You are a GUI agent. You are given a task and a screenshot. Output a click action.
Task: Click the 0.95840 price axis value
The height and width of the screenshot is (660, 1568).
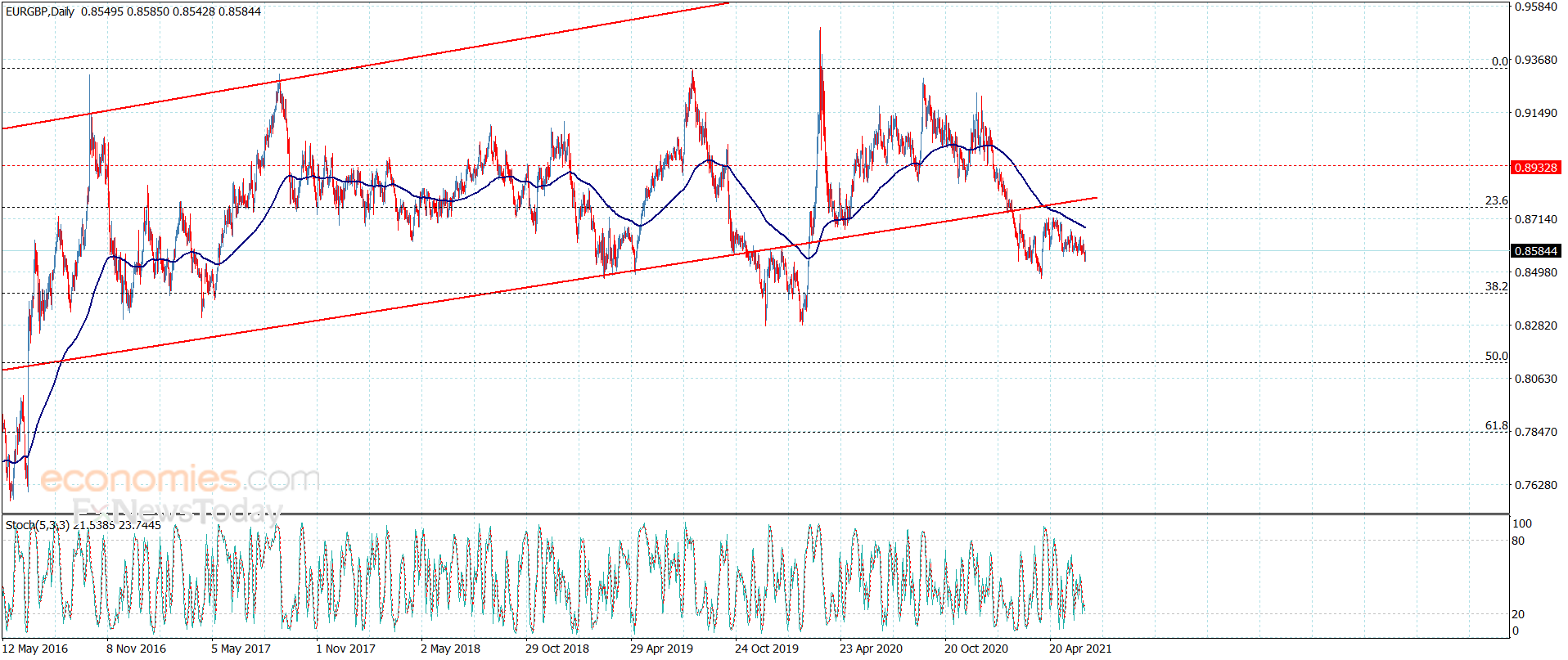tap(1536, 7)
